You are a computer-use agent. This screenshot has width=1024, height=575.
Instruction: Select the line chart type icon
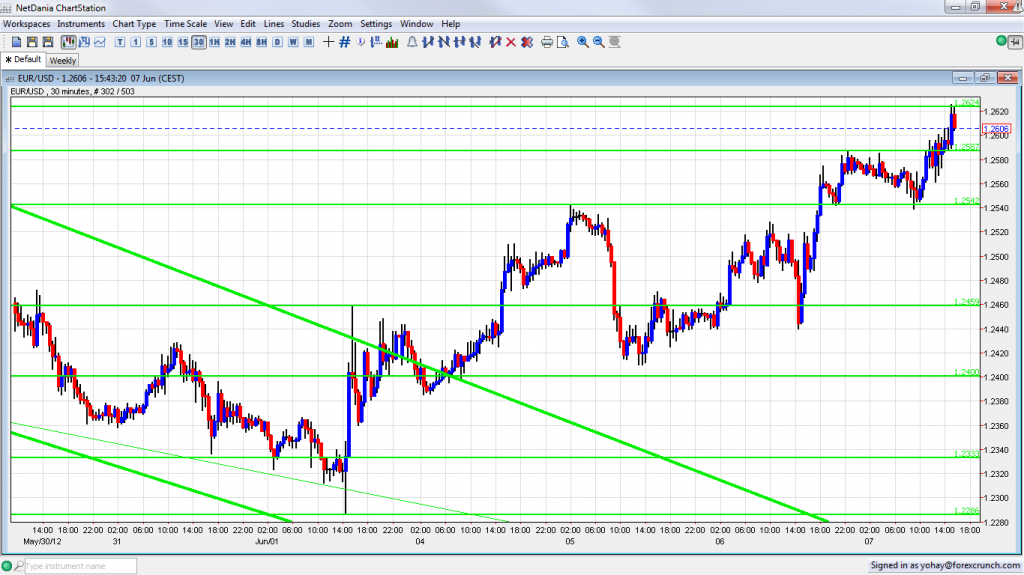[x=100, y=42]
